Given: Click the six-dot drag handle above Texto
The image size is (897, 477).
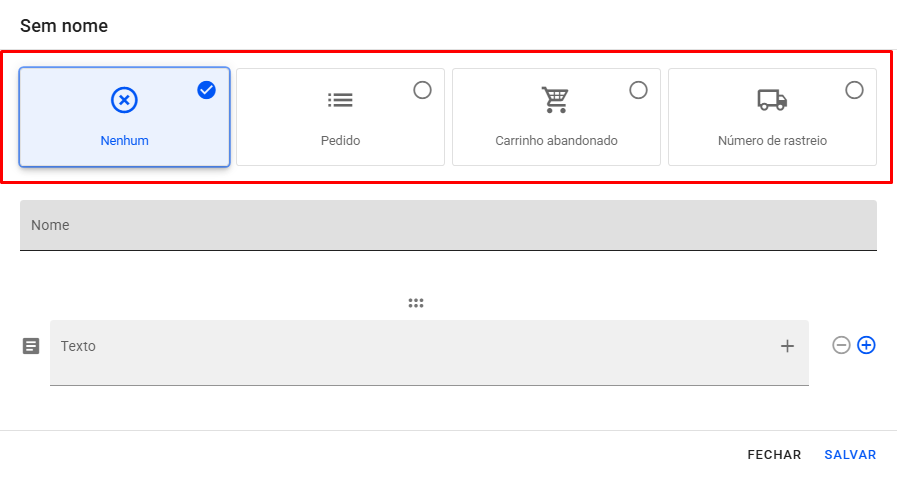Looking at the screenshot, I should pyautogui.click(x=416, y=303).
